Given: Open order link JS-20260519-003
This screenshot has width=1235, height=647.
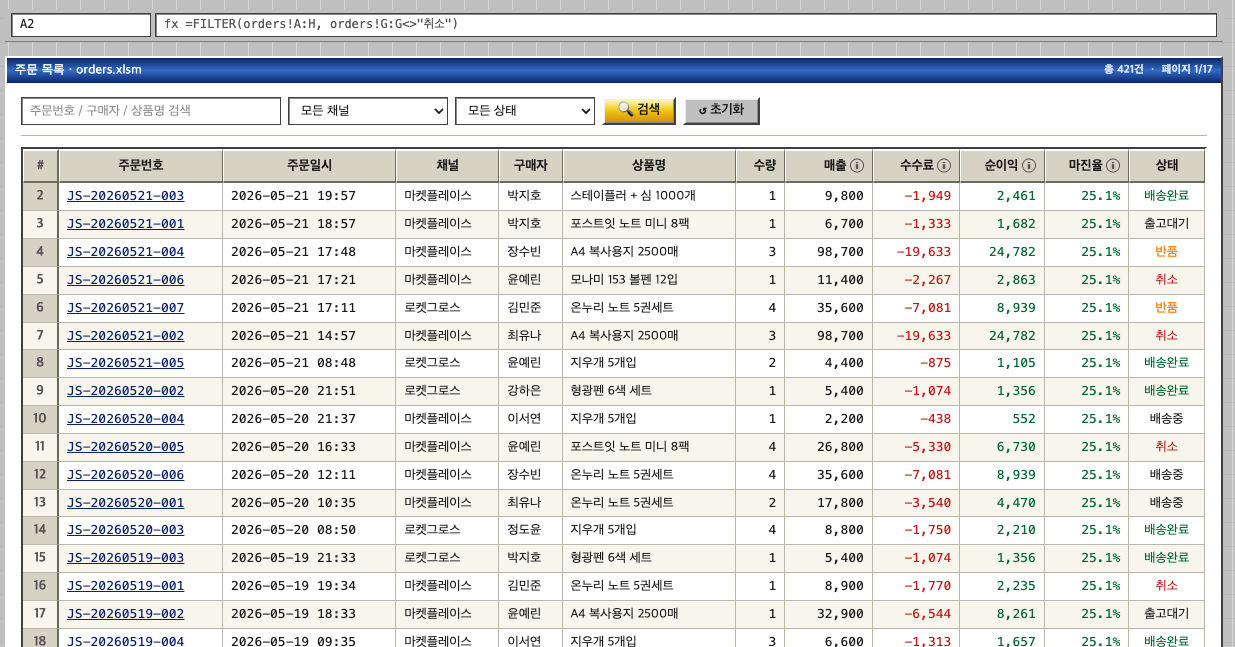Looking at the screenshot, I should click(125, 558).
